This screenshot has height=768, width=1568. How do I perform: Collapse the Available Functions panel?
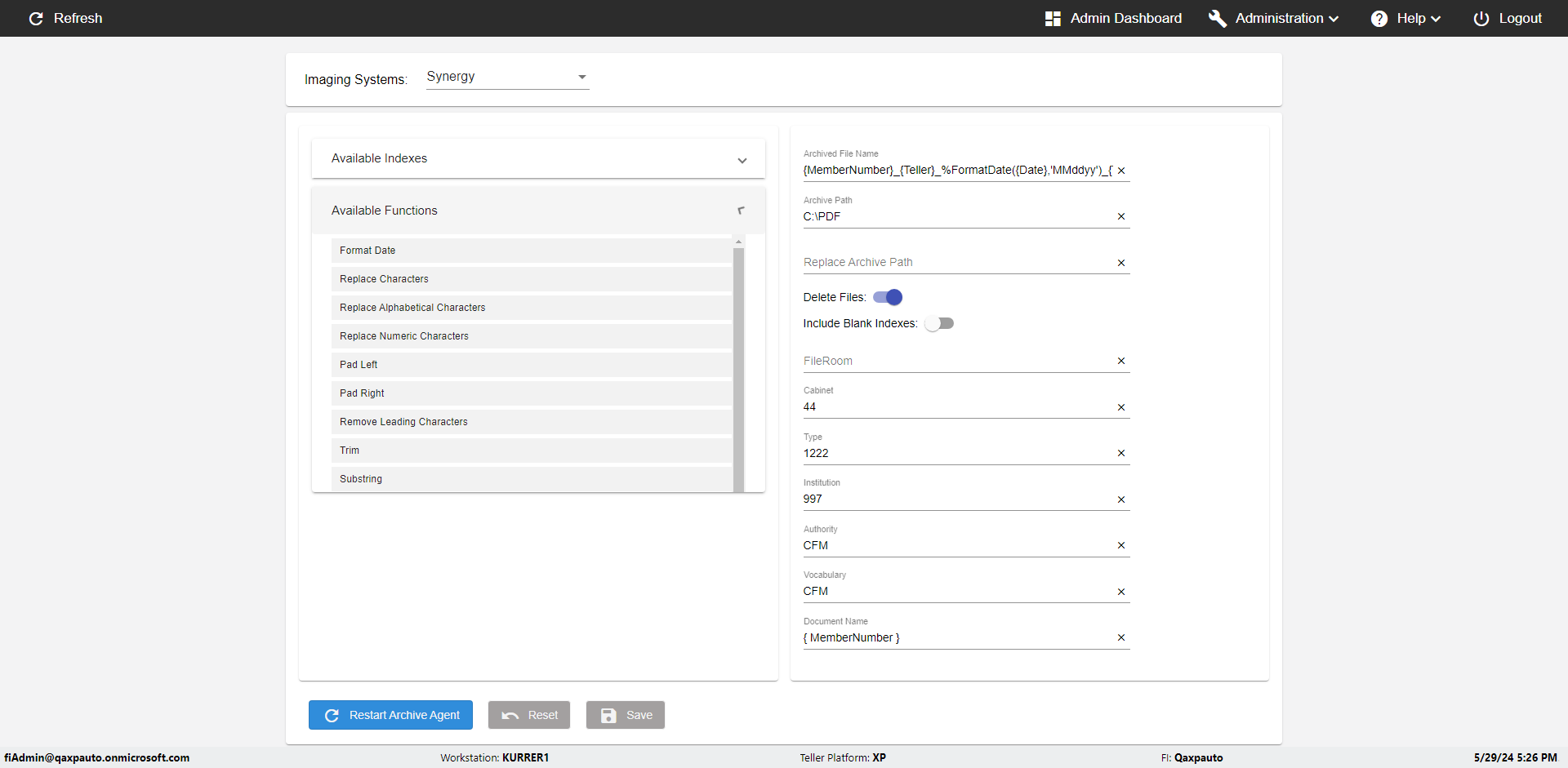pyautogui.click(x=538, y=211)
